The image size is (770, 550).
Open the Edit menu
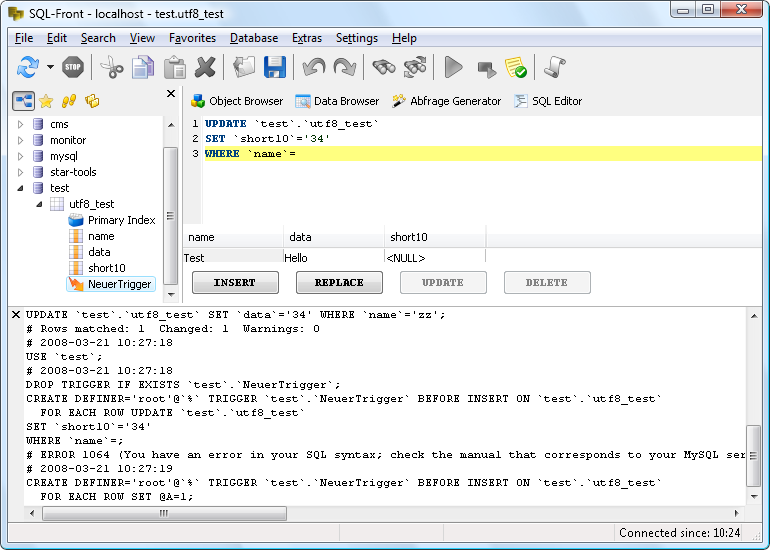[x=57, y=38]
